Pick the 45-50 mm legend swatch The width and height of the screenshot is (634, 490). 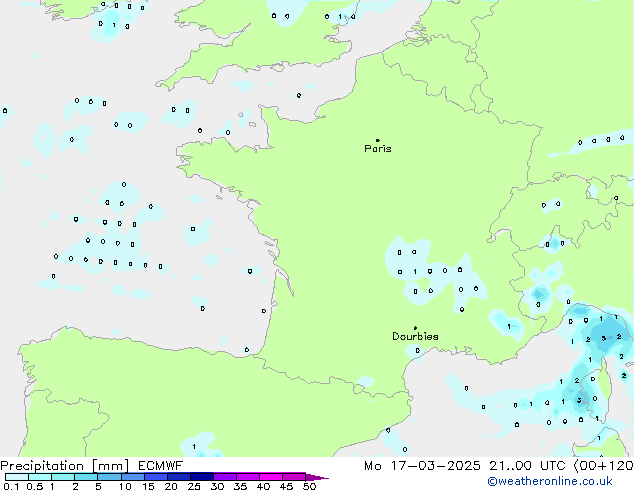coord(294,477)
